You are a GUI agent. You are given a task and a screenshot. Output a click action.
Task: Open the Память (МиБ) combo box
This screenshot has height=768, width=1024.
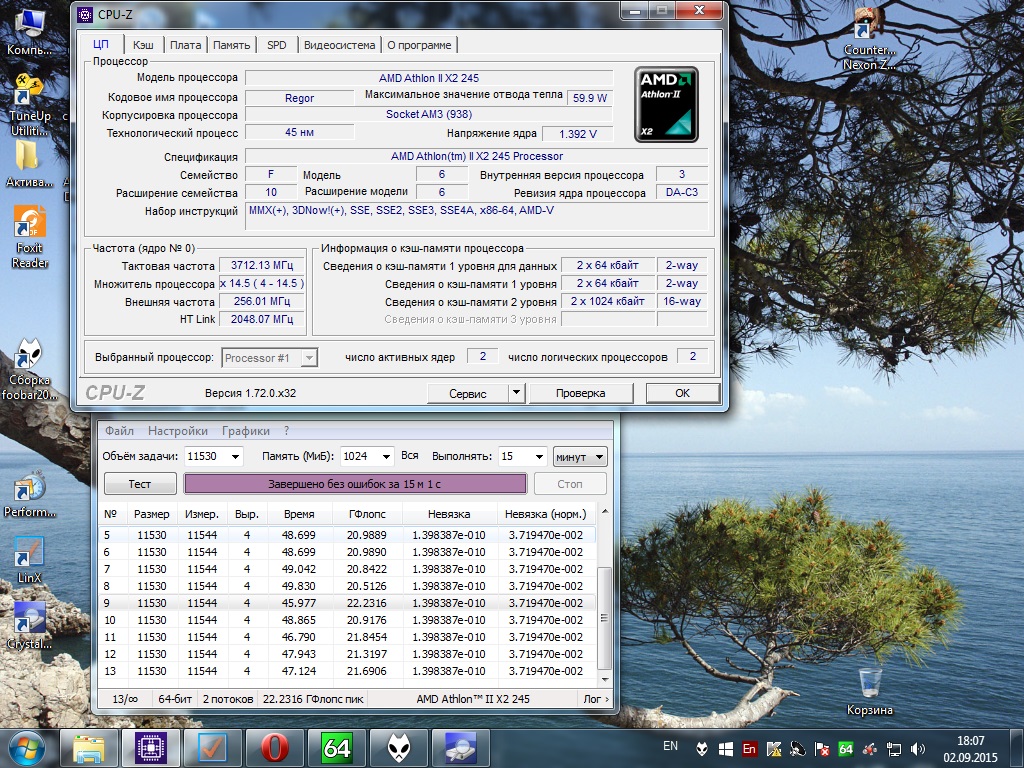pyautogui.click(x=384, y=456)
